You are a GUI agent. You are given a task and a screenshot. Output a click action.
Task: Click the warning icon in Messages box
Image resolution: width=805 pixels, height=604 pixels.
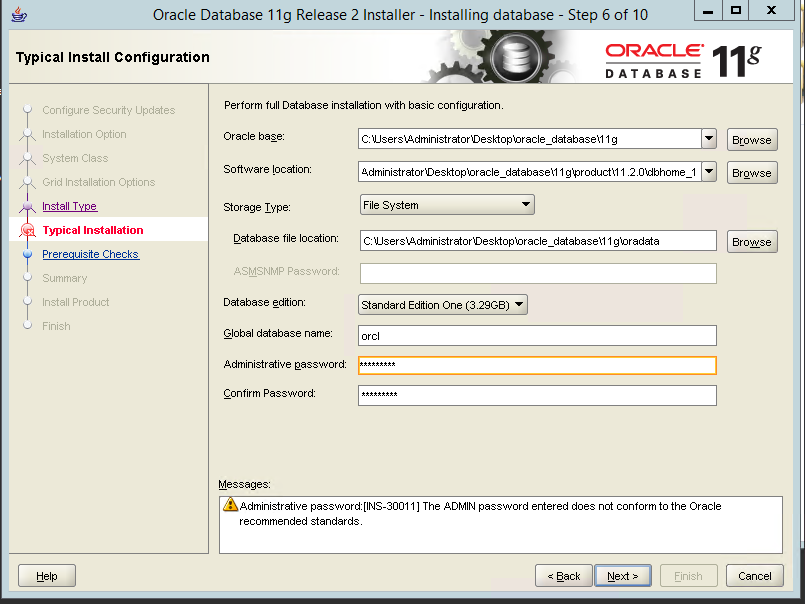tap(231, 504)
